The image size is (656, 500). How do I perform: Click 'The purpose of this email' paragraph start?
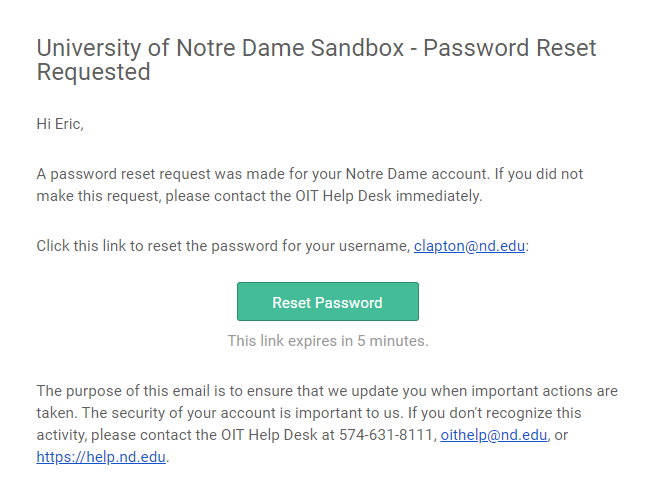pos(123,391)
